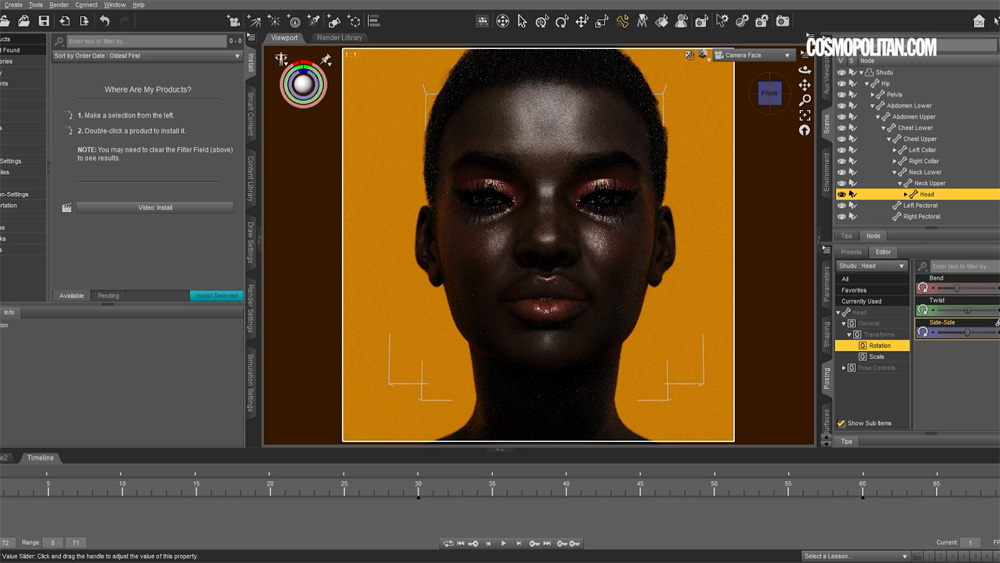
Task: Open the Render menu
Action: tap(59, 5)
